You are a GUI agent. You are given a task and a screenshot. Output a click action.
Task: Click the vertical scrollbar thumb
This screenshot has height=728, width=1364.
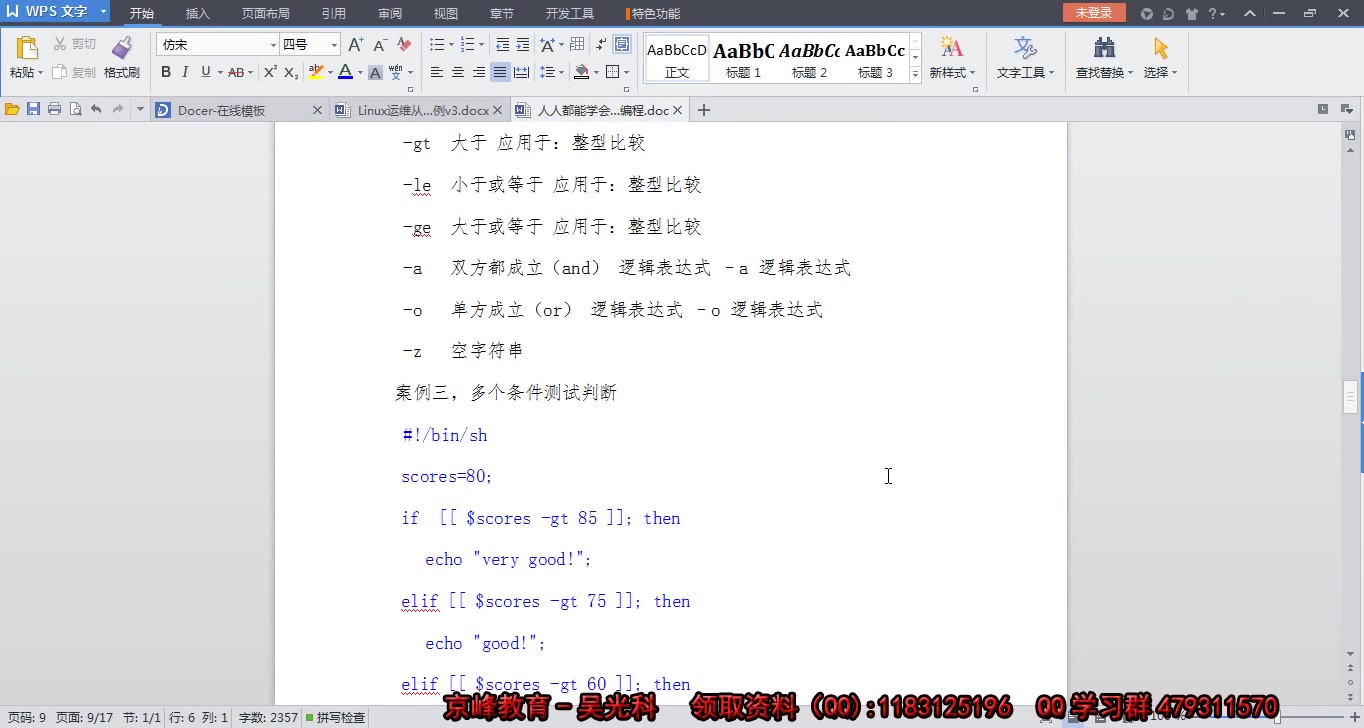pyautogui.click(x=1351, y=396)
